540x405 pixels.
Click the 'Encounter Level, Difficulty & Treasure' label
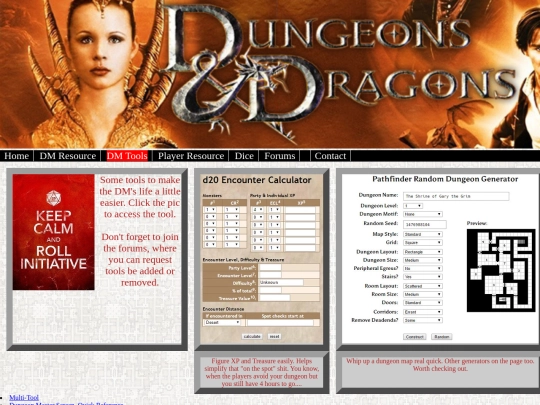click(x=243, y=260)
